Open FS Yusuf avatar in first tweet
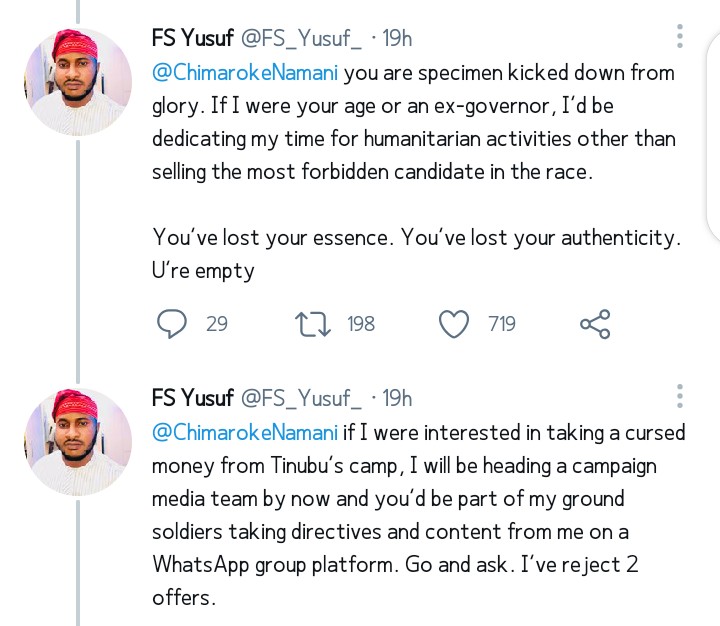Image resolution: width=720 pixels, height=626 pixels. coord(78,81)
